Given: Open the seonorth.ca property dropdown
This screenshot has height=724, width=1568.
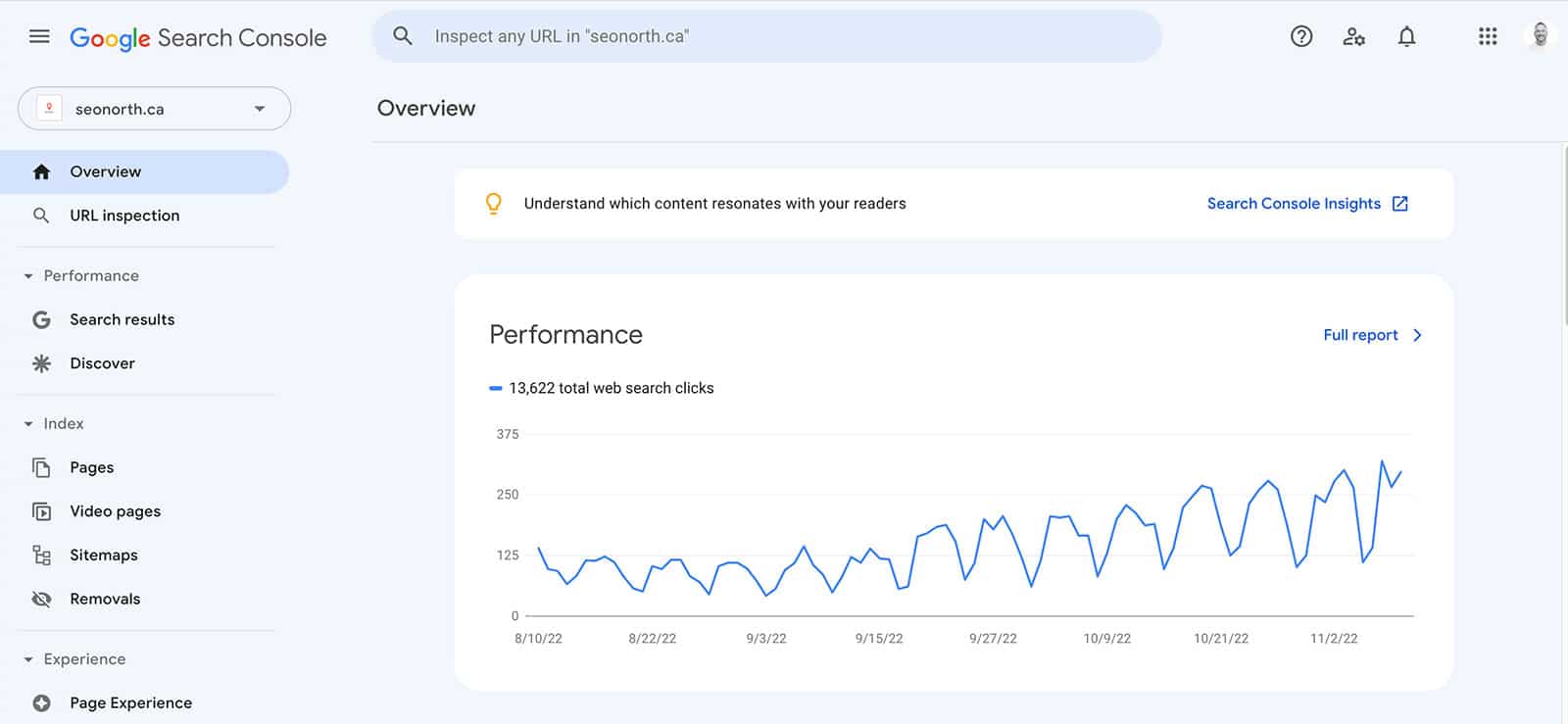Looking at the screenshot, I should pyautogui.click(x=155, y=109).
